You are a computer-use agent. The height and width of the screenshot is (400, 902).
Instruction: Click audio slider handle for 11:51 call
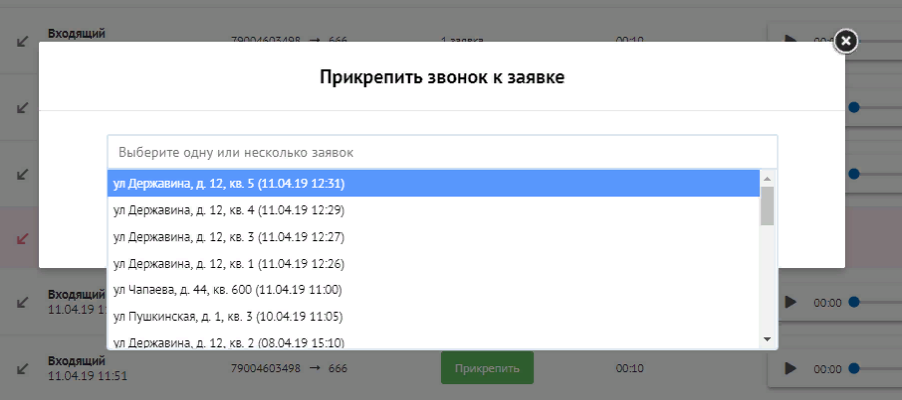coord(853,368)
